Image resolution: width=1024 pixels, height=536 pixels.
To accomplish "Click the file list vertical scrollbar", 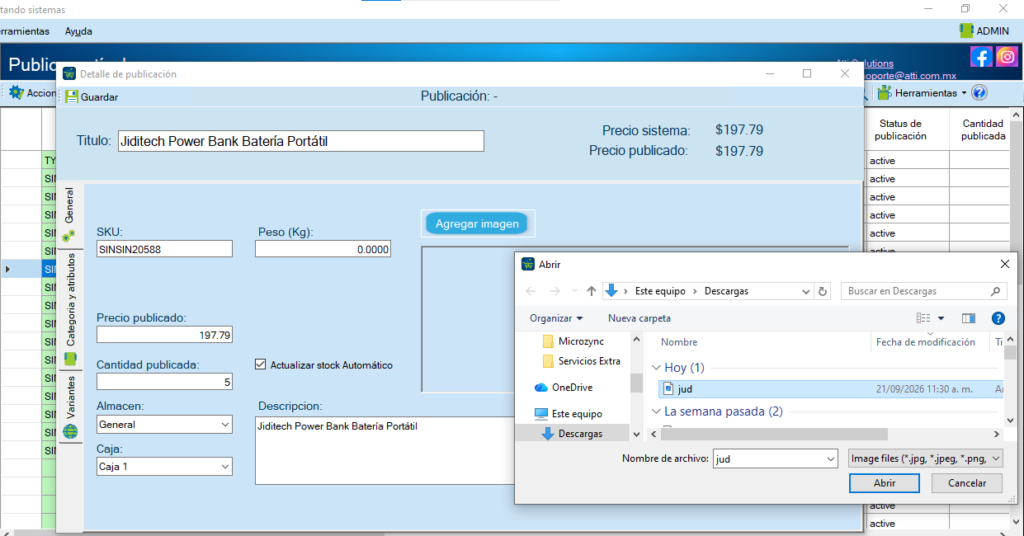I will [x=1010, y=353].
